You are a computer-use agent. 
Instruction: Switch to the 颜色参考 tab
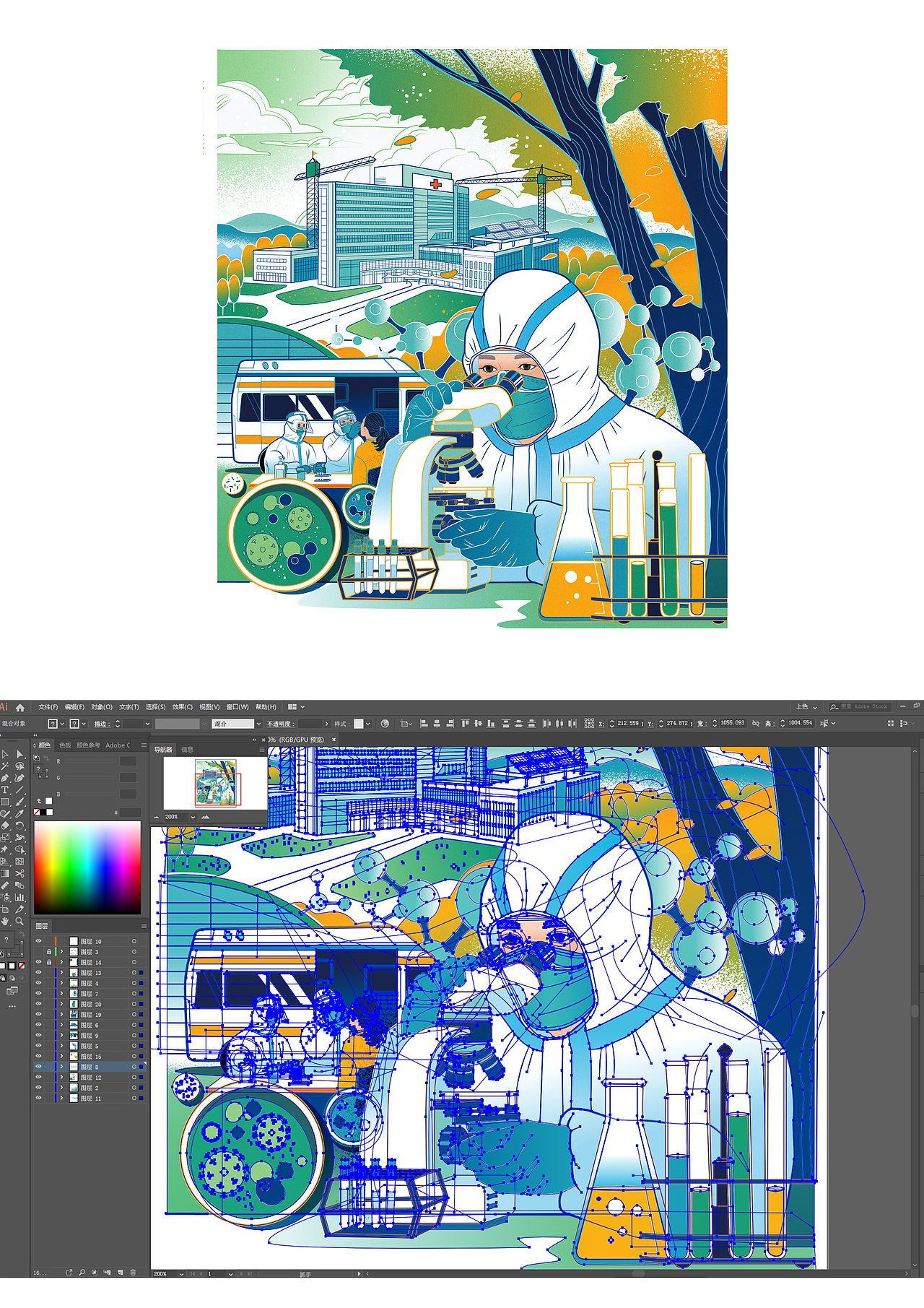coord(88,745)
